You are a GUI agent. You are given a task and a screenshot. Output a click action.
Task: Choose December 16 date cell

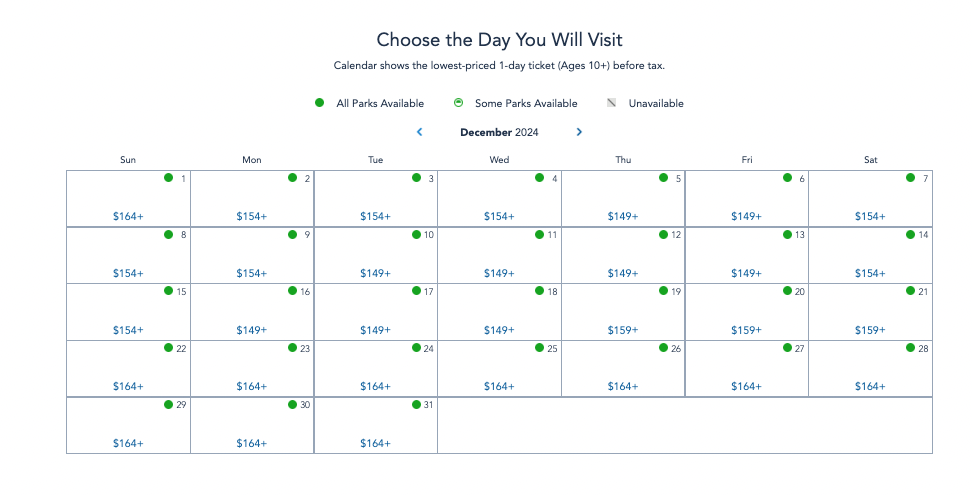252,312
